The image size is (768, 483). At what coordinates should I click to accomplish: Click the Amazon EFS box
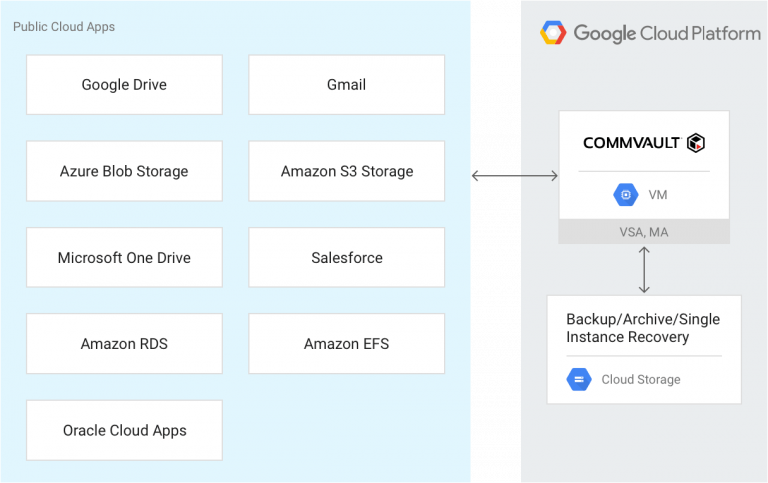coord(346,344)
